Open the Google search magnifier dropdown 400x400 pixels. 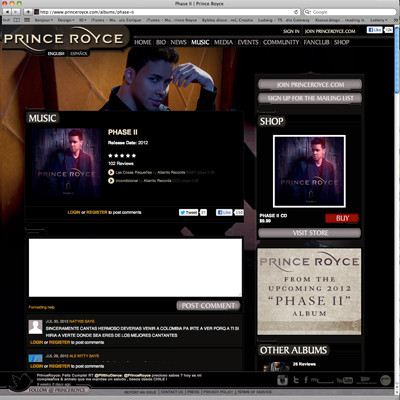click(x=308, y=12)
